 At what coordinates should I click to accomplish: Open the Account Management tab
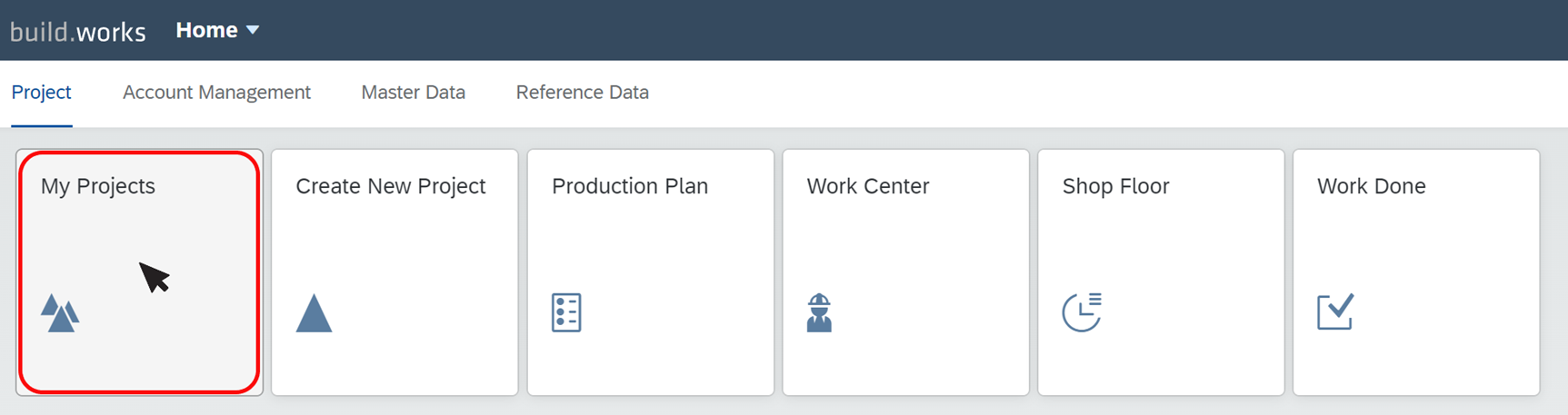pyautogui.click(x=216, y=93)
